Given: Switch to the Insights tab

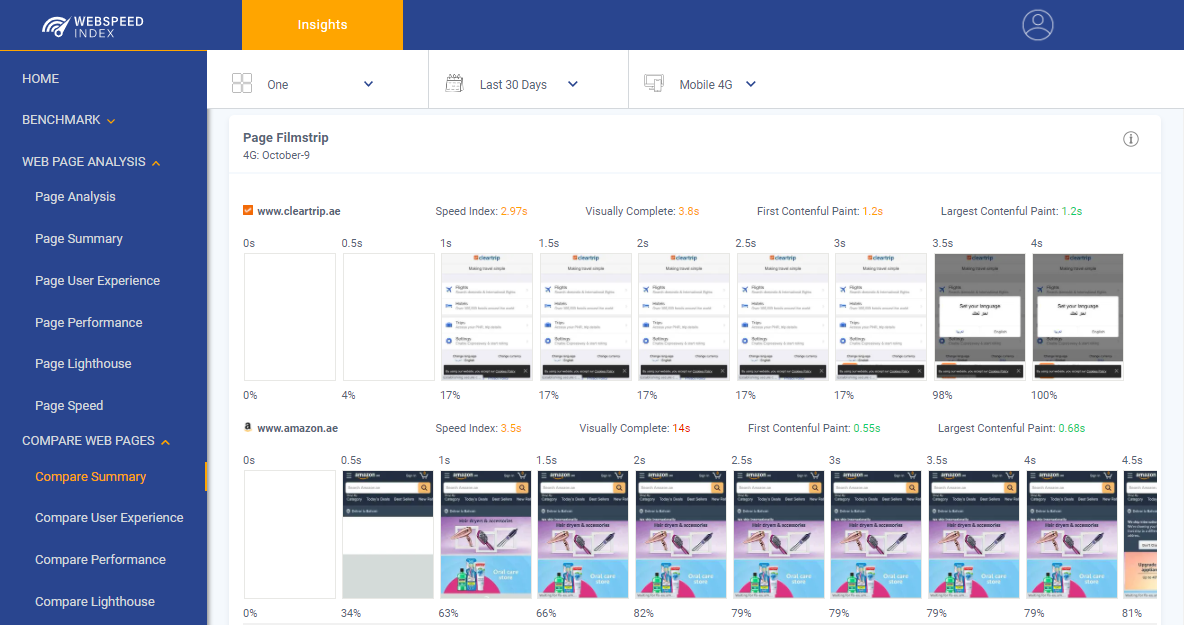Looking at the screenshot, I should pos(322,25).
